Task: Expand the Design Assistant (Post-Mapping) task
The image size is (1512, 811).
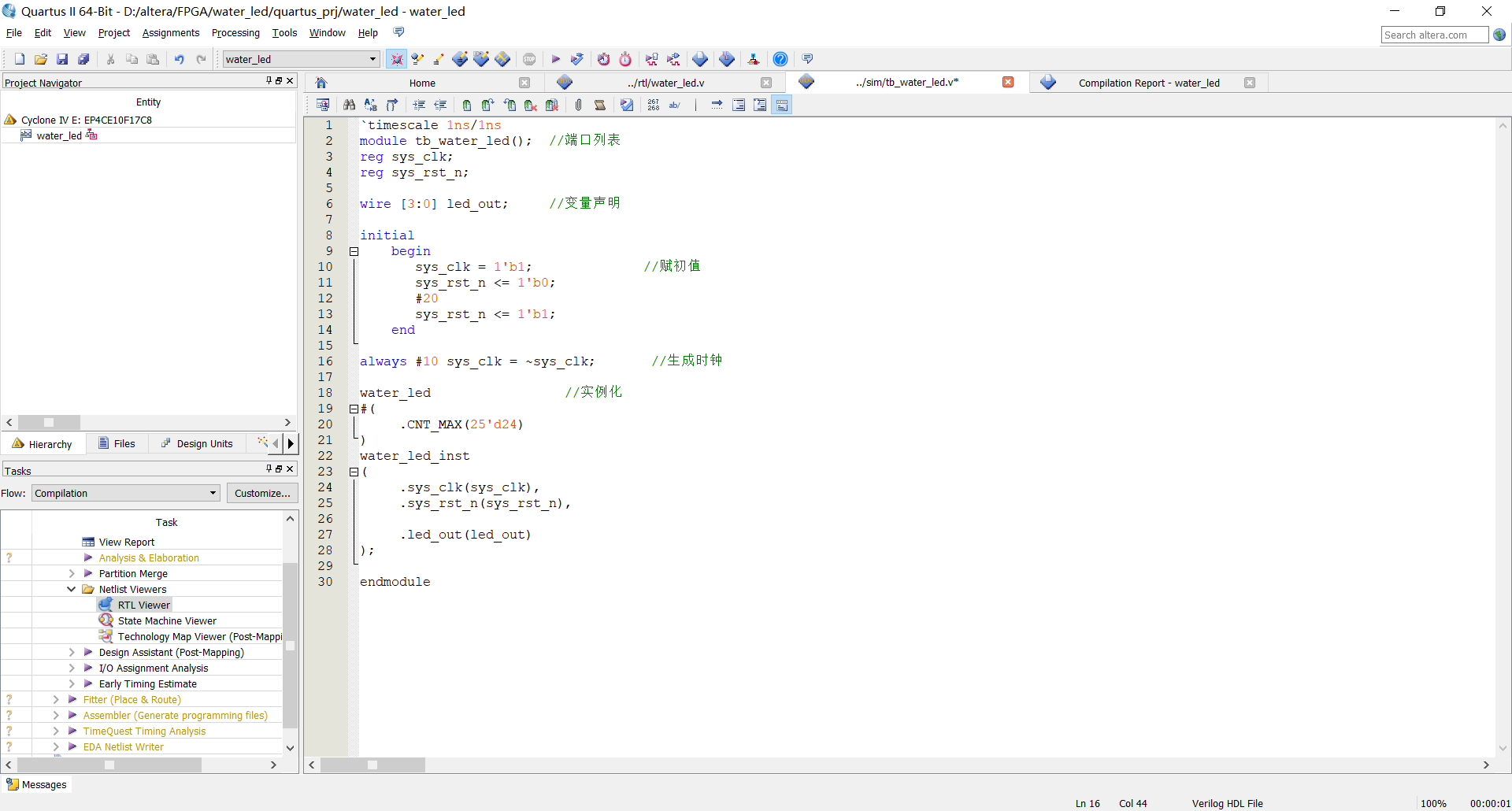Action: tap(72, 653)
